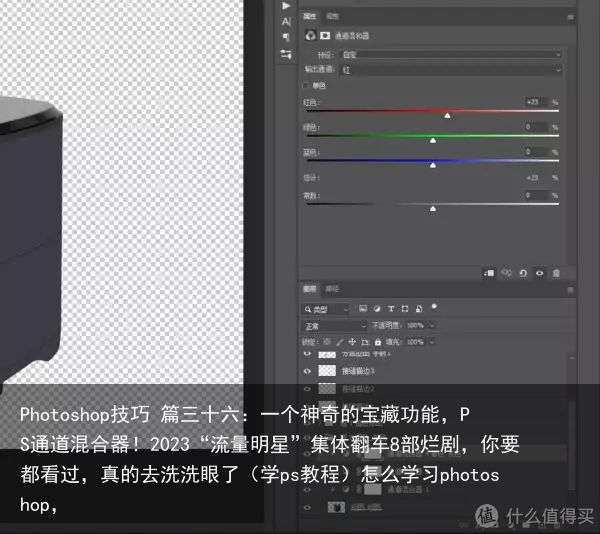Open the 预设 preset dropdown
Image resolution: width=600 pixels, height=534 pixels.
point(451,55)
